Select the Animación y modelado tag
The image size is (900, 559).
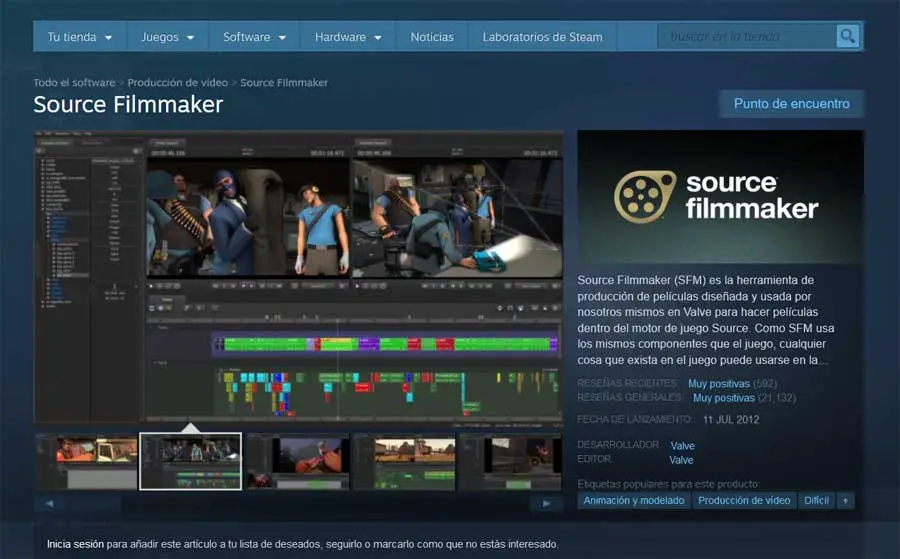coord(634,500)
